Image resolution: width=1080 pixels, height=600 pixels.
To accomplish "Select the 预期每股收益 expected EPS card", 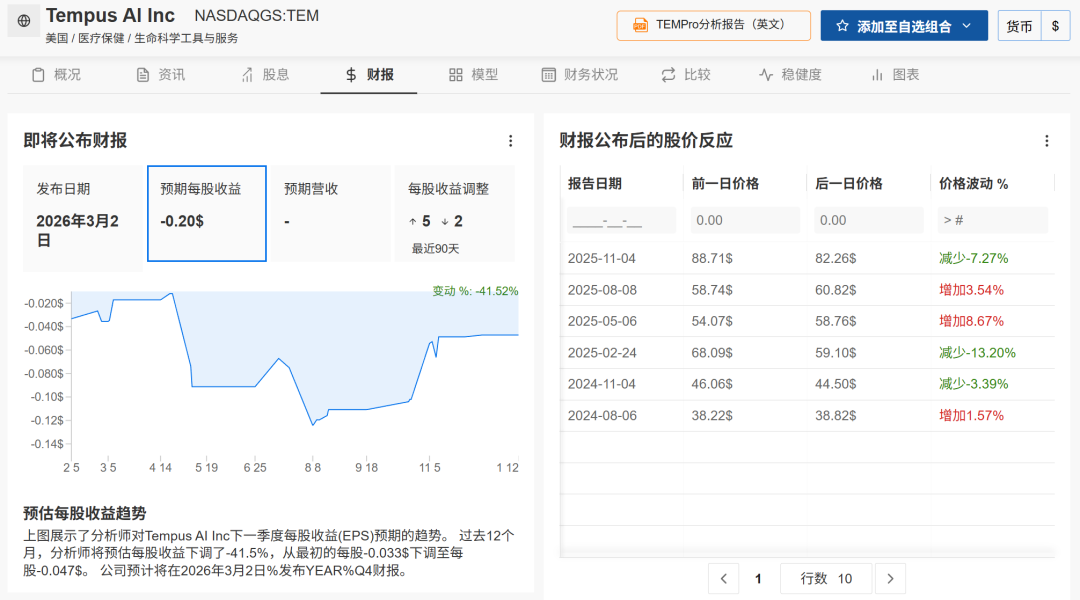I will pyautogui.click(x=207, y=213).
